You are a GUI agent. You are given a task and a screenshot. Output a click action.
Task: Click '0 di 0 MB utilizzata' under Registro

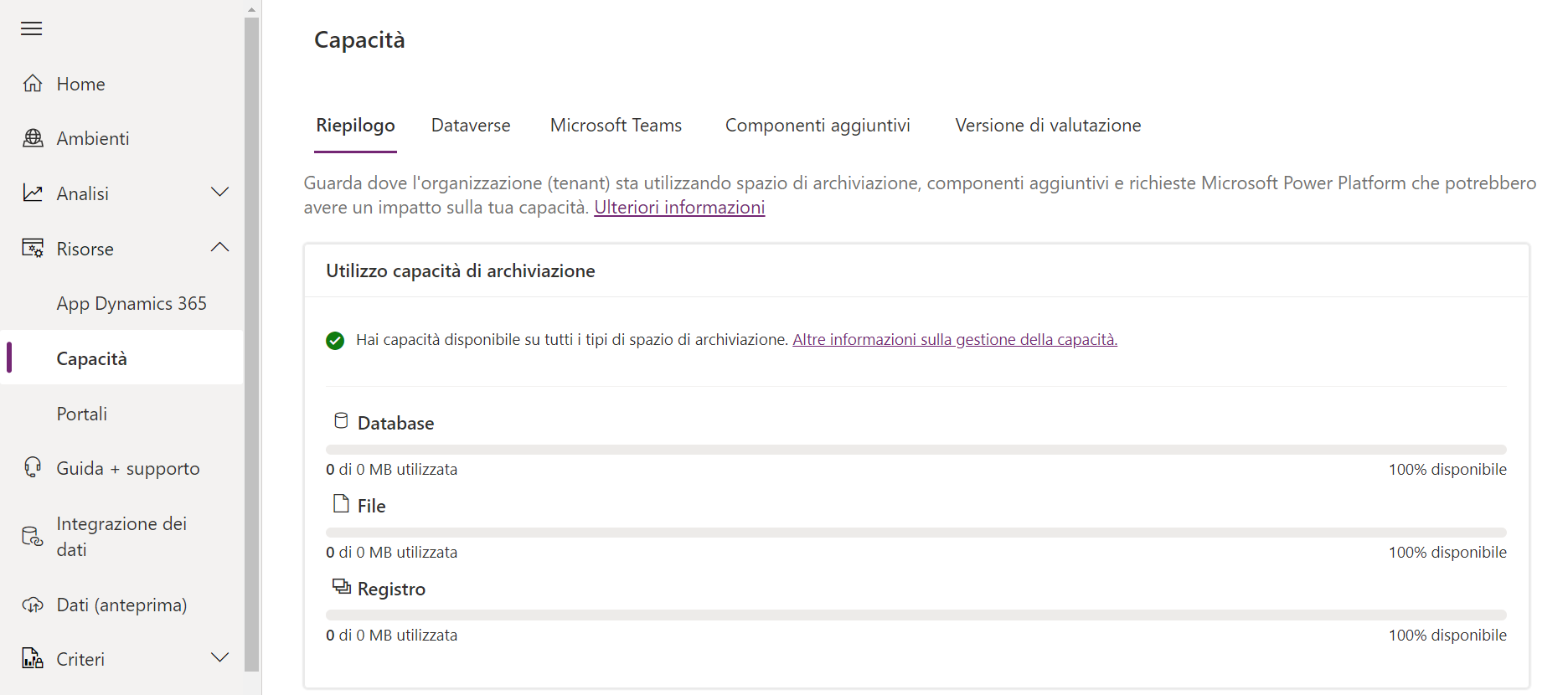click(391, 636)
